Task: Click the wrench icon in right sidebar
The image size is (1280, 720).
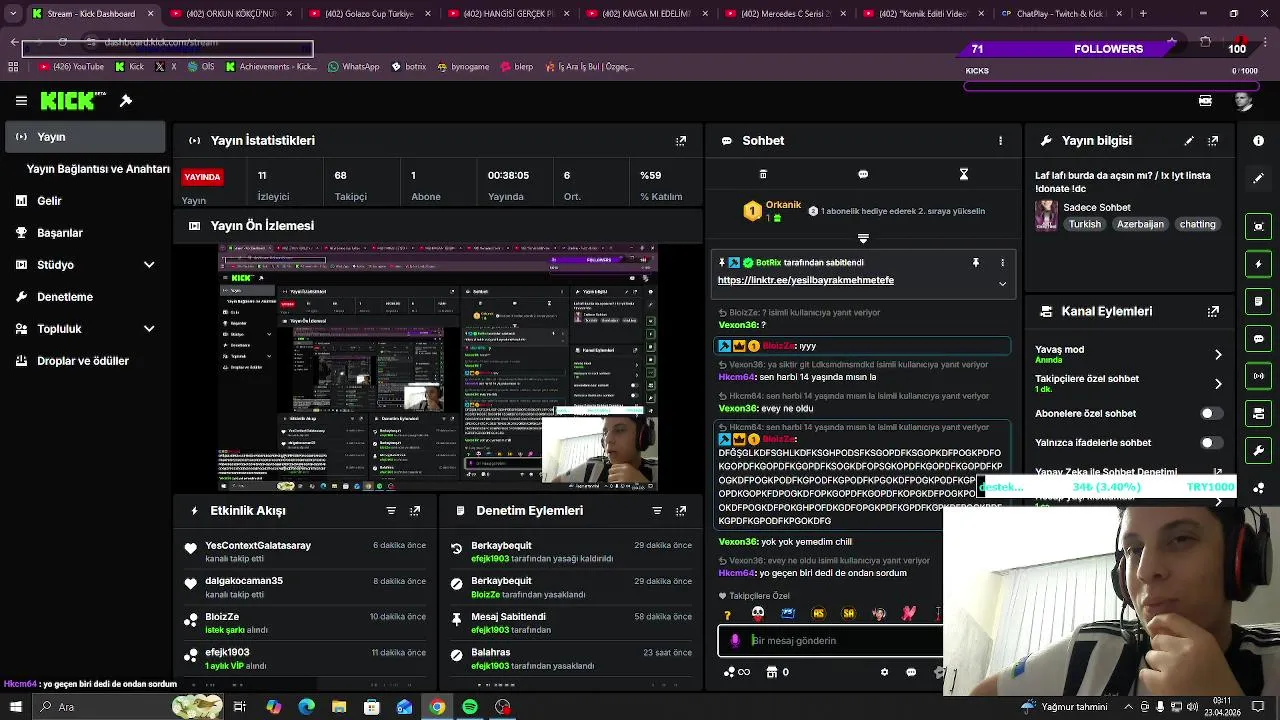Action: pyautogui.click(x=1259, y=450)
